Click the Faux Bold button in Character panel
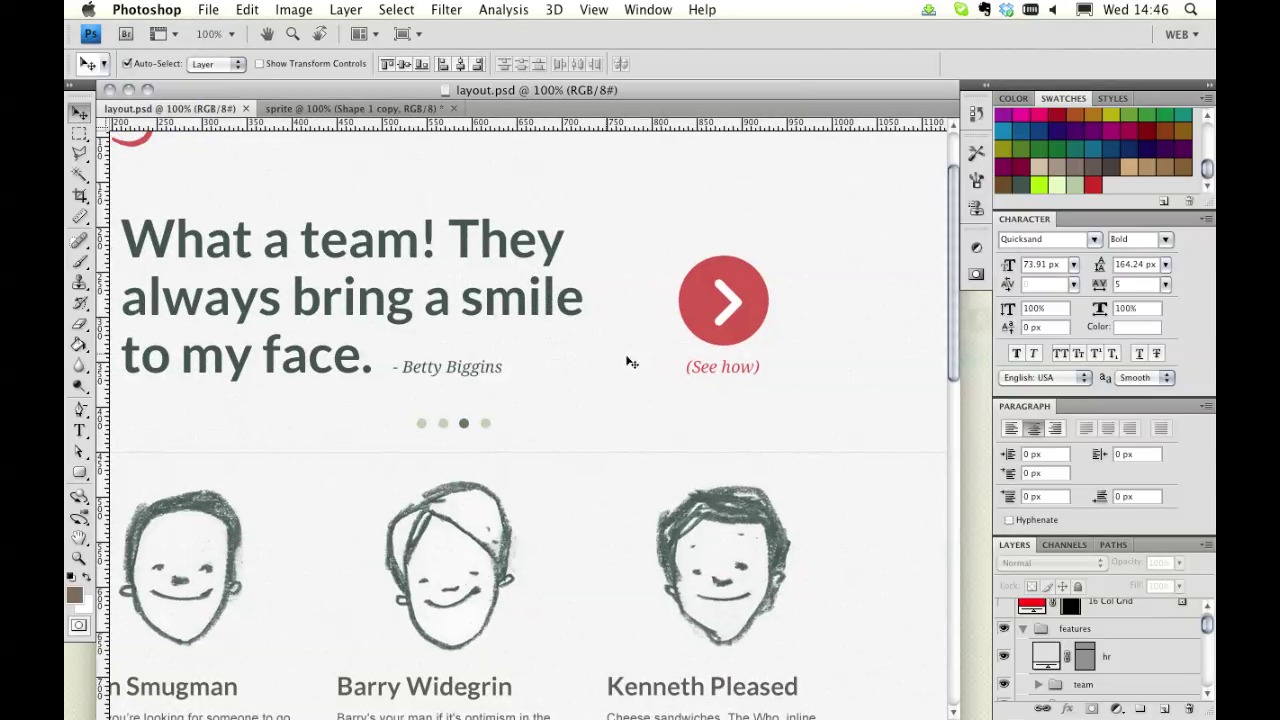Image resolution: width=1280 pixels, height=720 pixels. (x=1017, y=354)
